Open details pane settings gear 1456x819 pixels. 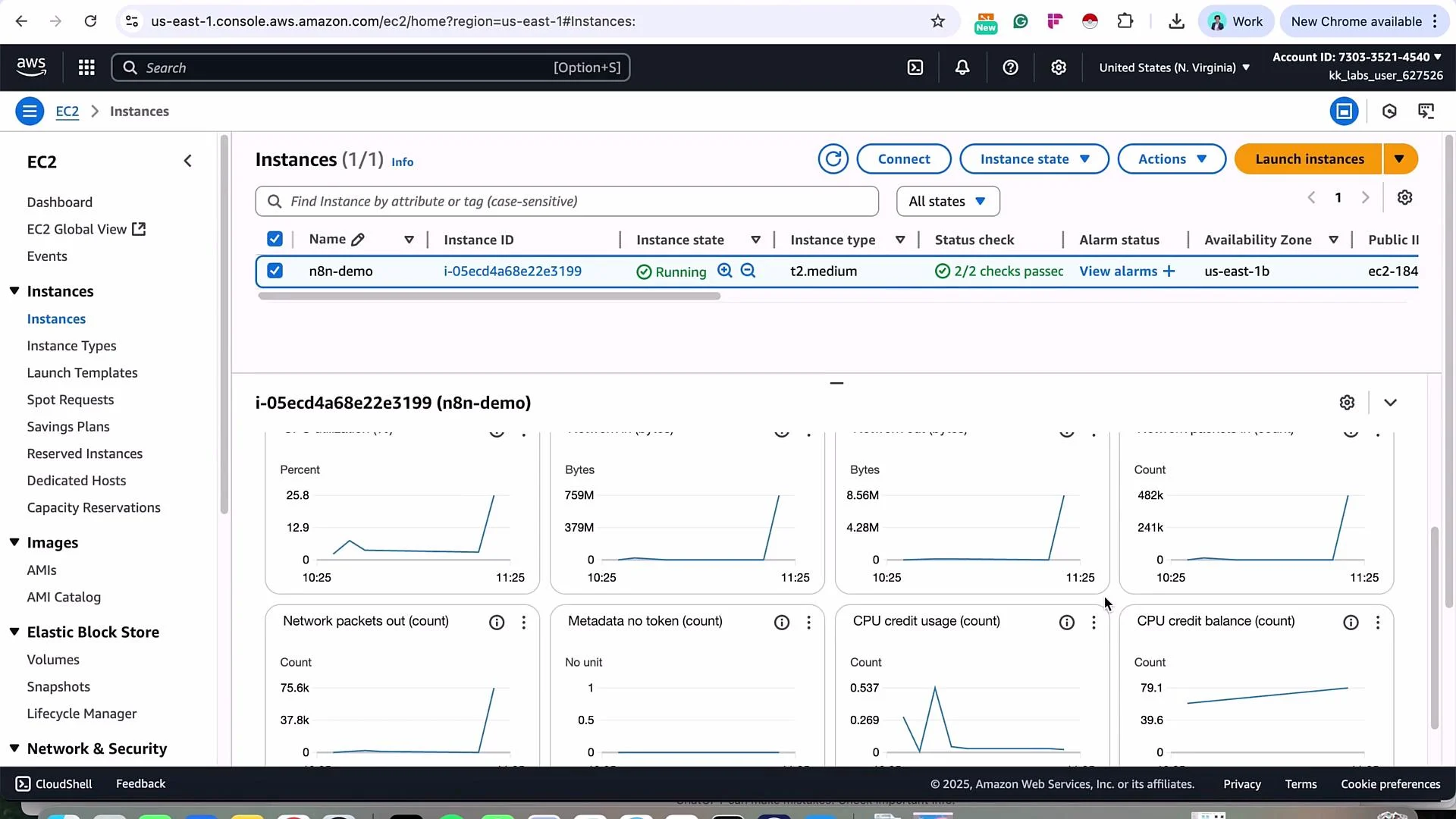pos(1347,403)
